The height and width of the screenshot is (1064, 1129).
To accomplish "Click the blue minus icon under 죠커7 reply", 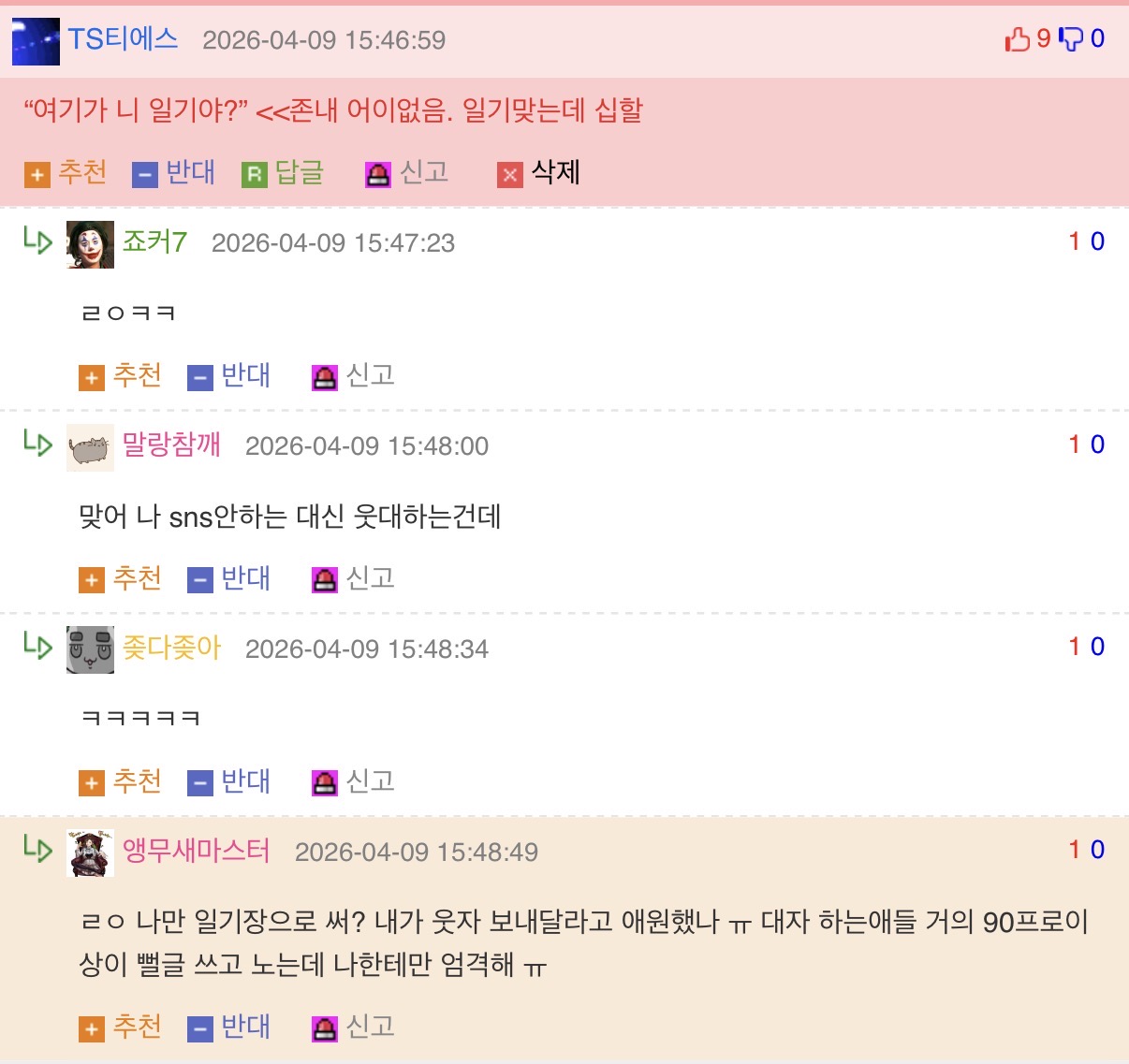I will click(200, 378).
